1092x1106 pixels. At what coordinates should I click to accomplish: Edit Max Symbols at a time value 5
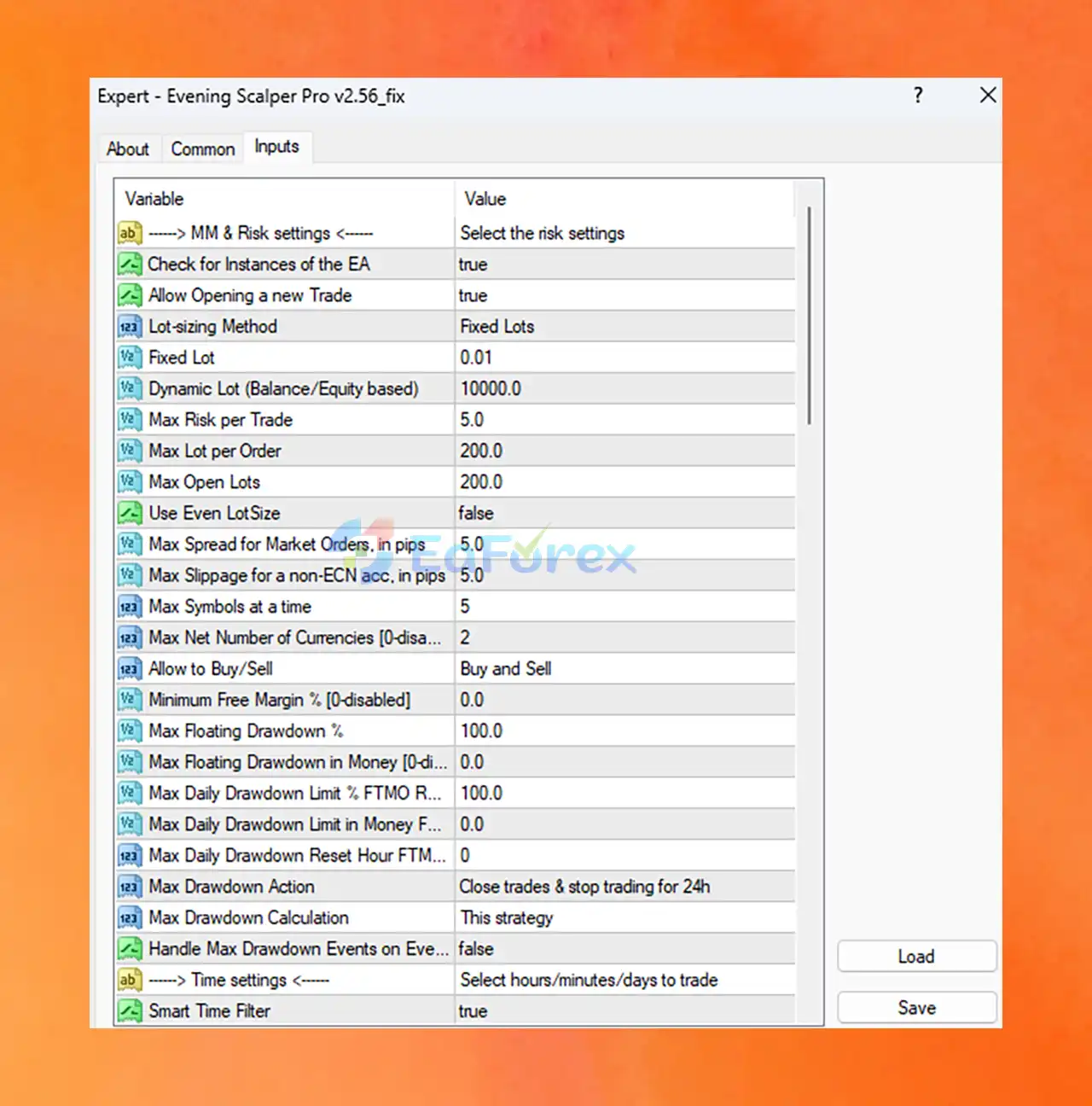(x=624, y=607)
